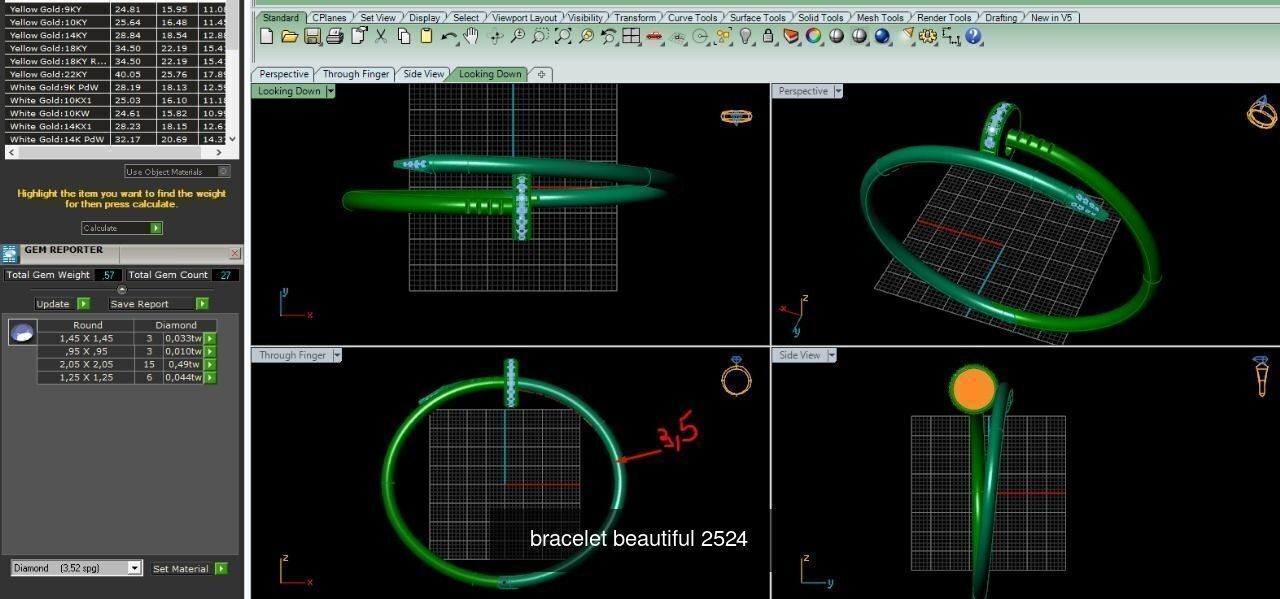
Task: Create a new file with the New icon
Action: point(266,36)
